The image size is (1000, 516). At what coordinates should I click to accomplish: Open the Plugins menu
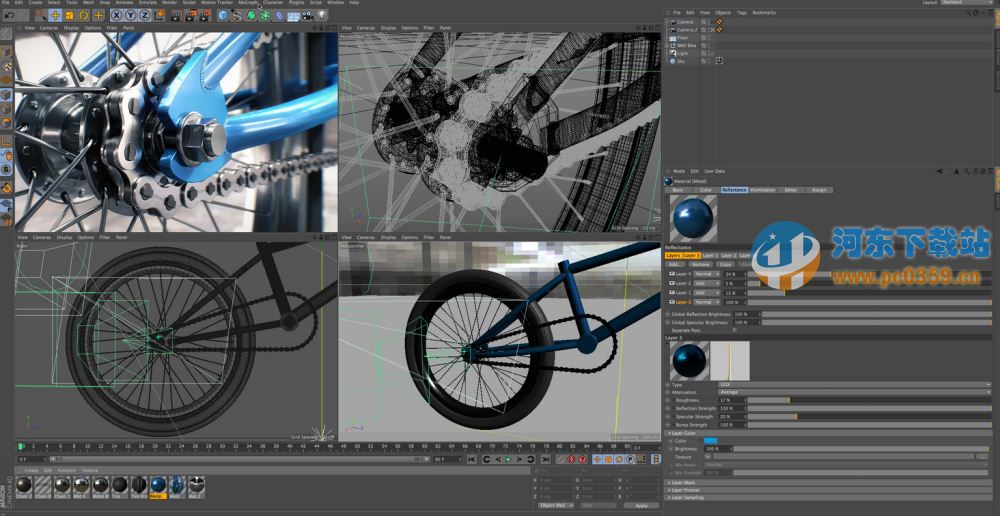point(297,3)
